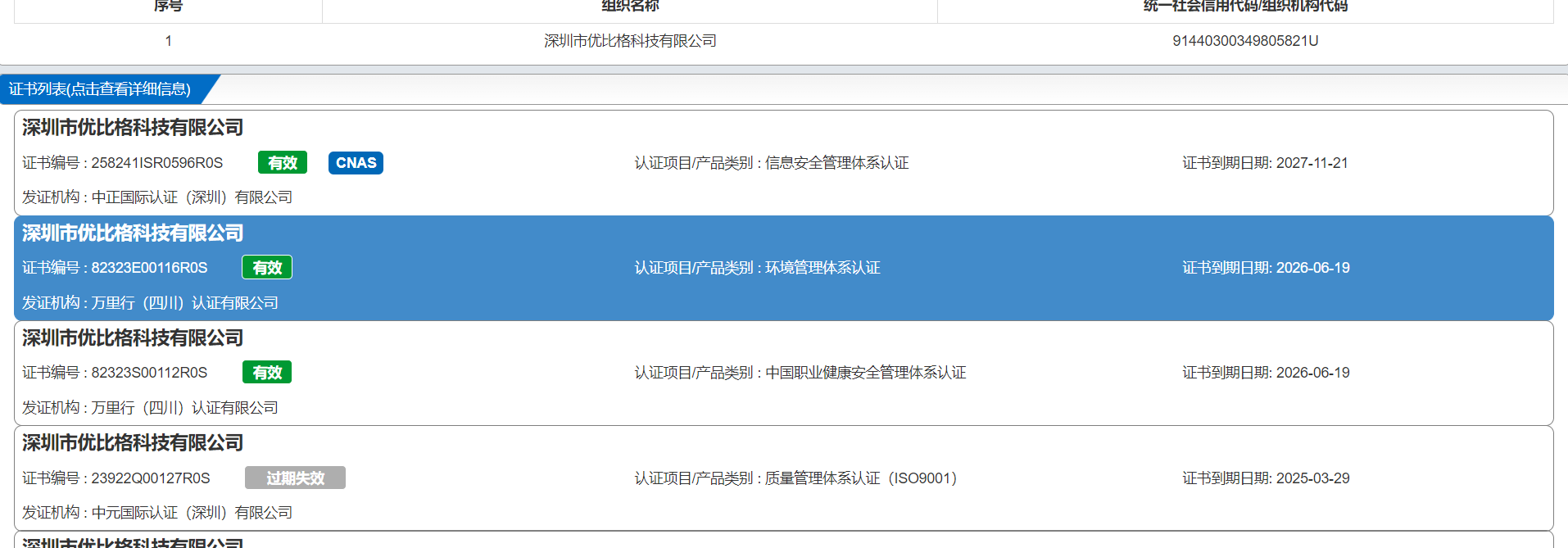
Task: Click issuer 中元国际认证（深圳）有限公司
Action: (192, 513)
